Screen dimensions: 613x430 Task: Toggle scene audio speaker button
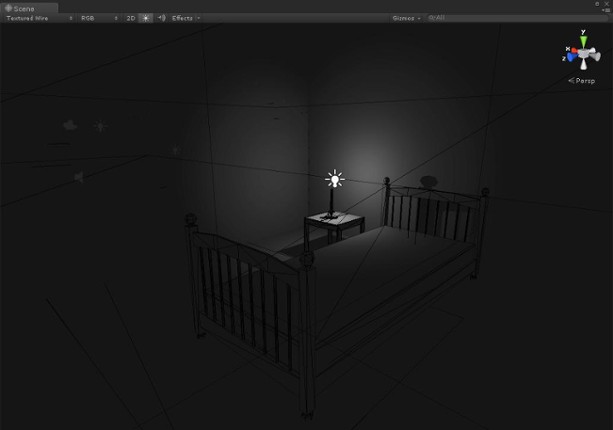(161, 18)
